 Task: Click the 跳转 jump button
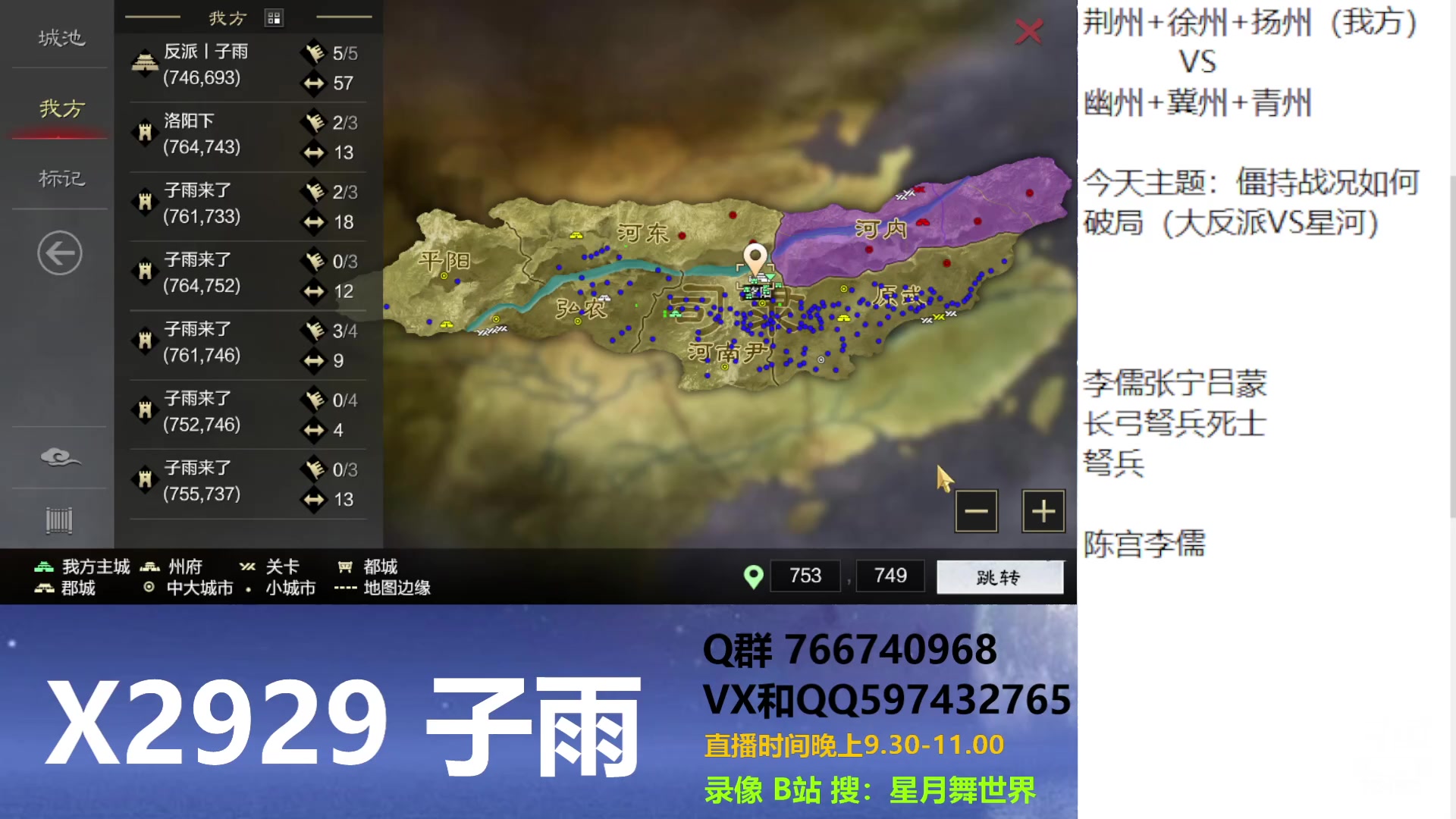click(x=999, y=577)
